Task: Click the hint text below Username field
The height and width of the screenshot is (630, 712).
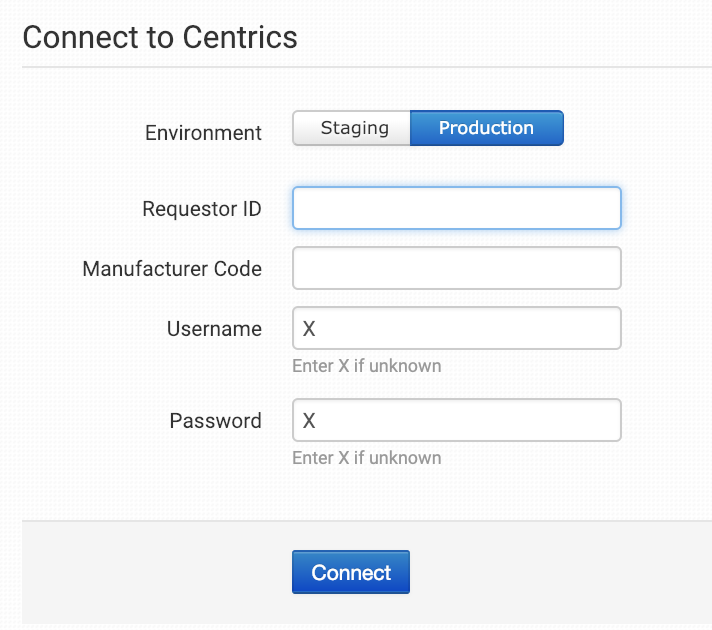Action: tap(366, 366)
